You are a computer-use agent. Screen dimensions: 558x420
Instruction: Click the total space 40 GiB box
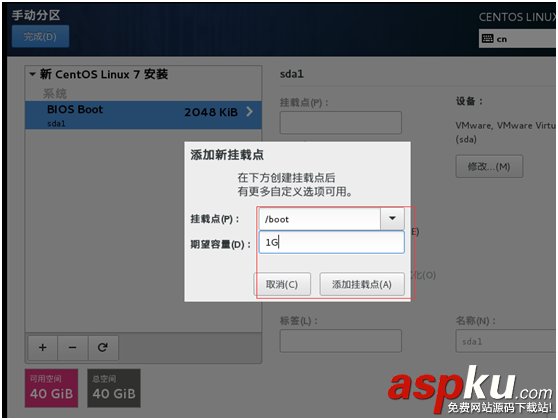click(x=114, y=388)
